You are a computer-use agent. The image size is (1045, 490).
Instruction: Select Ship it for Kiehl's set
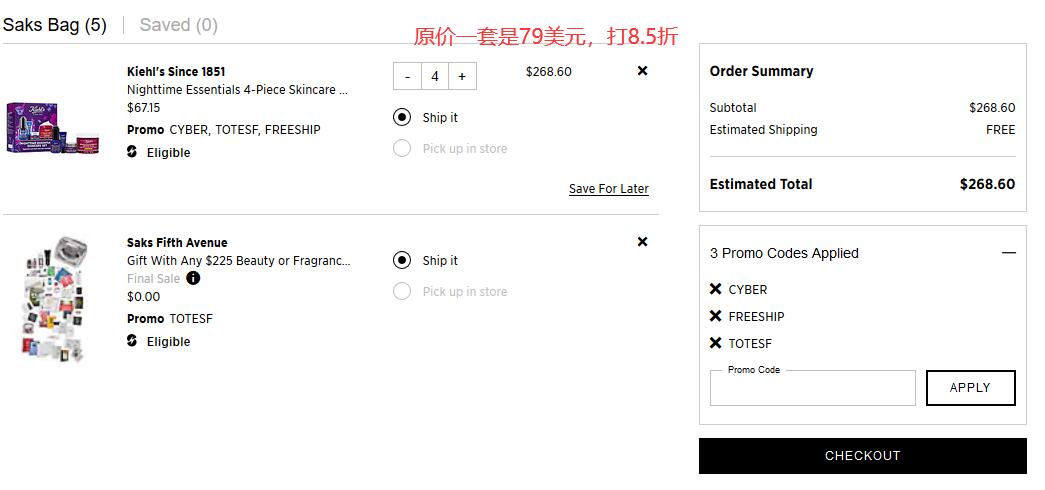point(402,117)
